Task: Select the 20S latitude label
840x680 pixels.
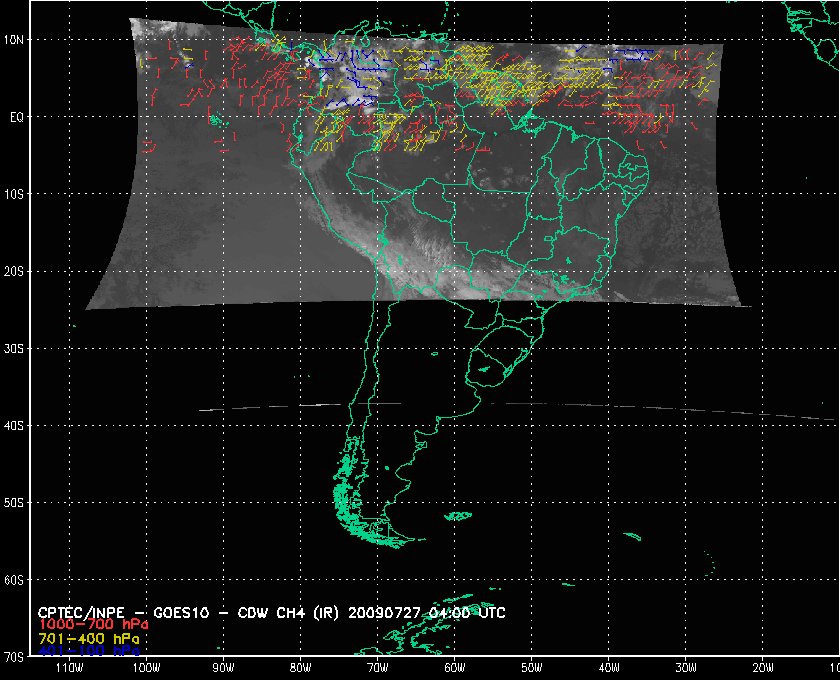Action: (x=13, y=272)
